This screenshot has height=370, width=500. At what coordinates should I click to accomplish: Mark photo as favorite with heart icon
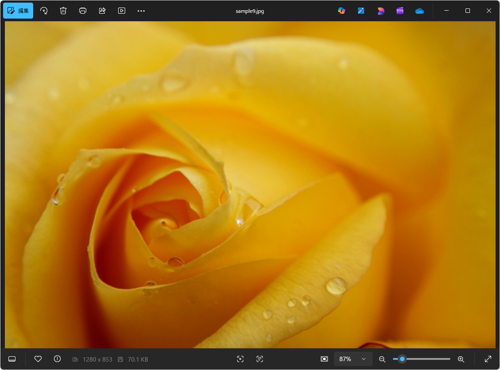click(x=38, y=359)
